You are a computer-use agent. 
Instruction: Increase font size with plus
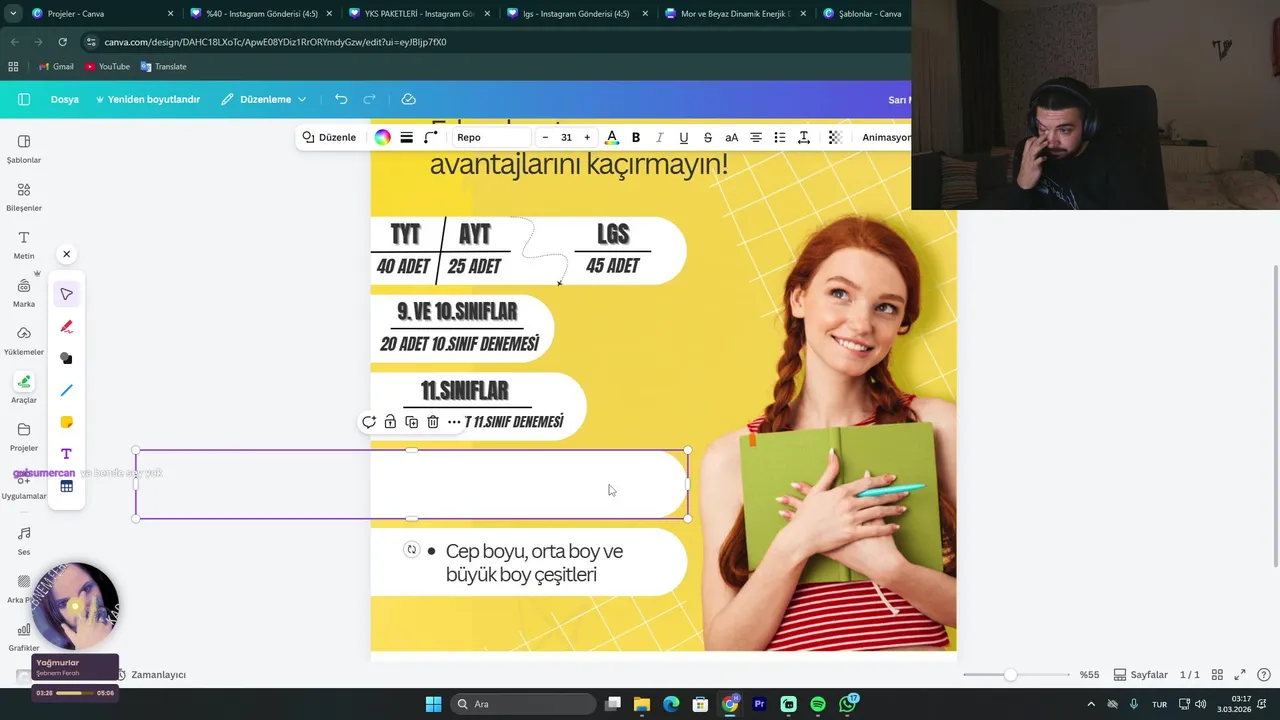click(x=587, y=137)
